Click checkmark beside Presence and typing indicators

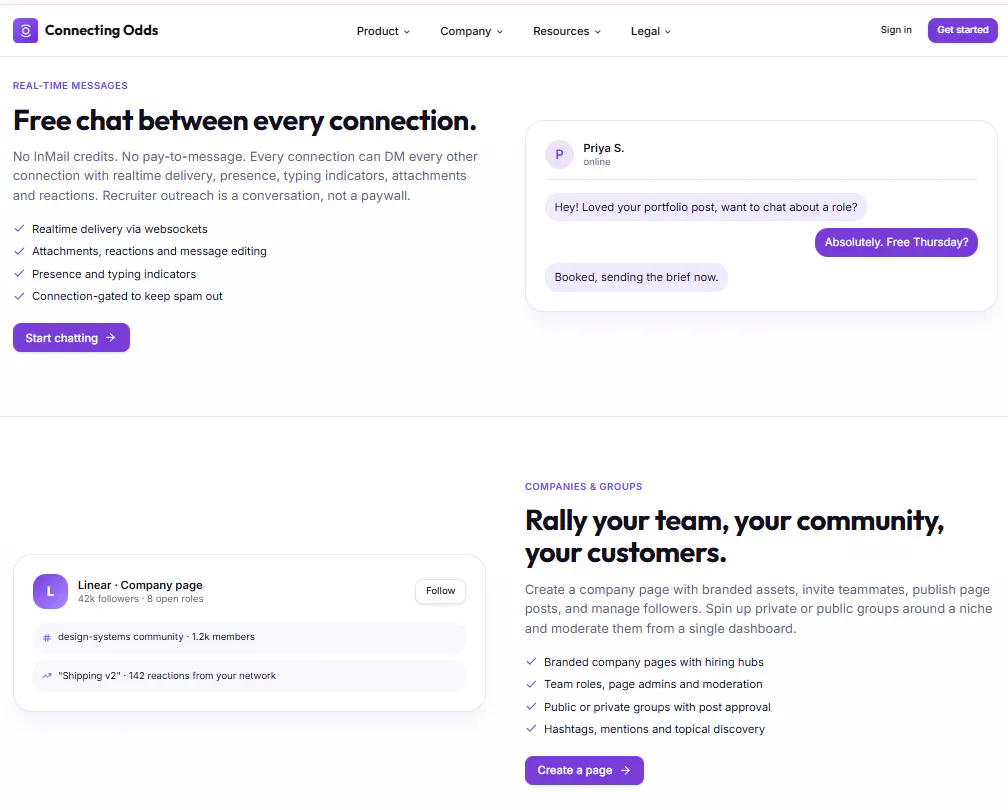click(19, 274)
